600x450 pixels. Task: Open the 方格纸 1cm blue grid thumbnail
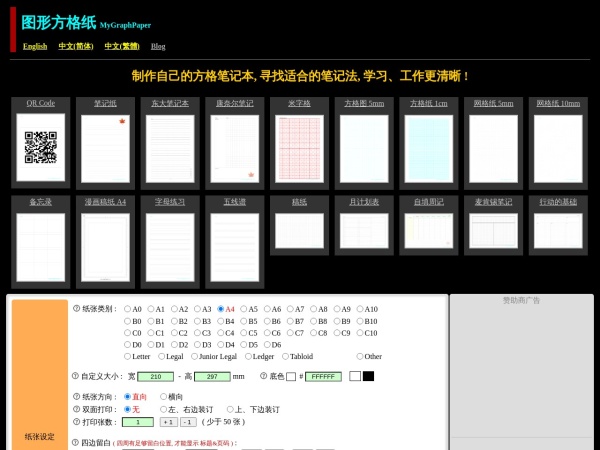coord(428,147)
